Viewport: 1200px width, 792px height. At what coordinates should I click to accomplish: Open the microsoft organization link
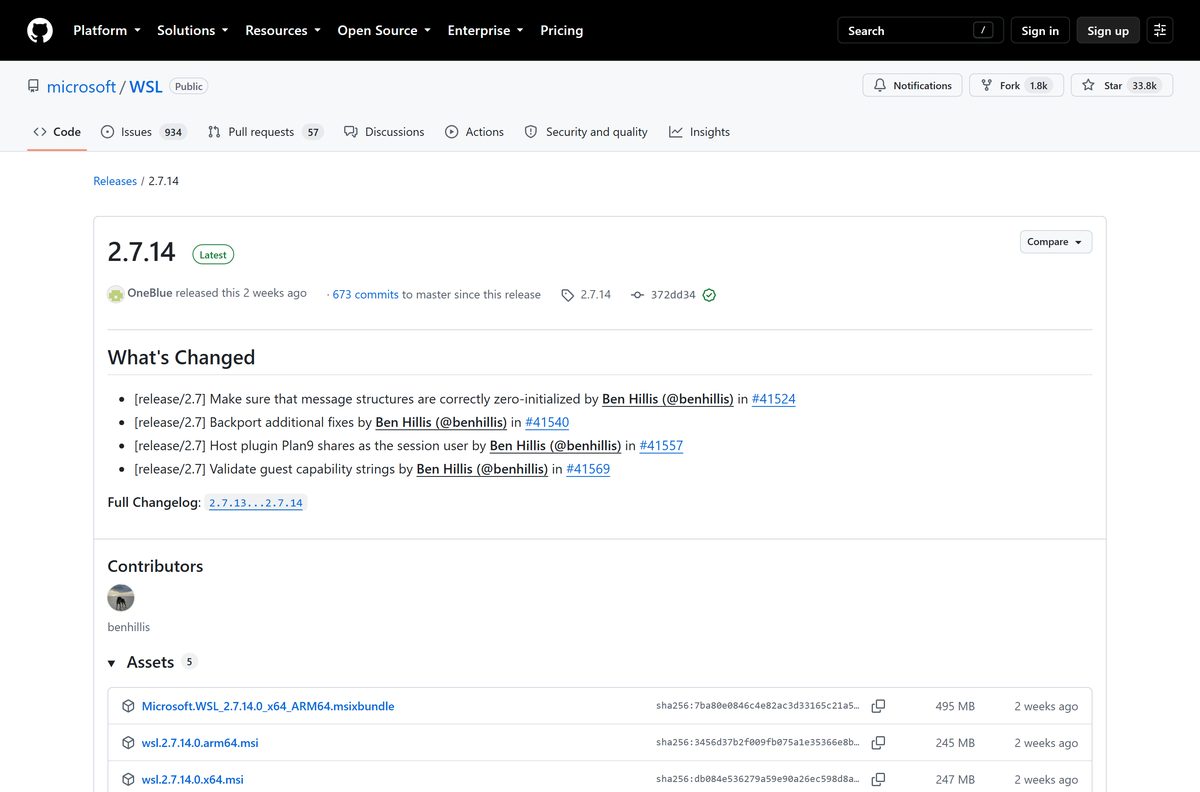81,87
